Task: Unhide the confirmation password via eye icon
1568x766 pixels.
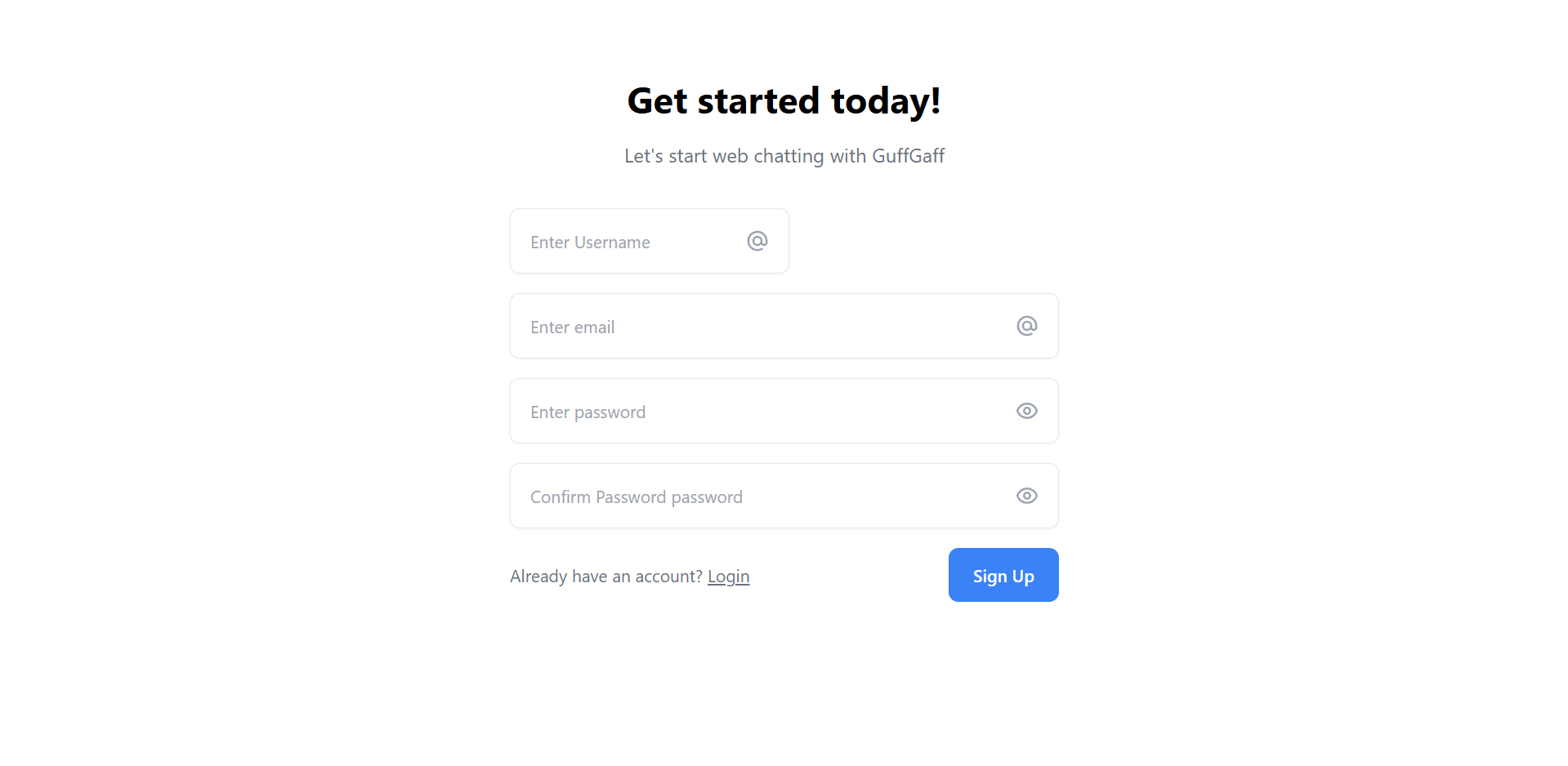Action: [1027, 496]
